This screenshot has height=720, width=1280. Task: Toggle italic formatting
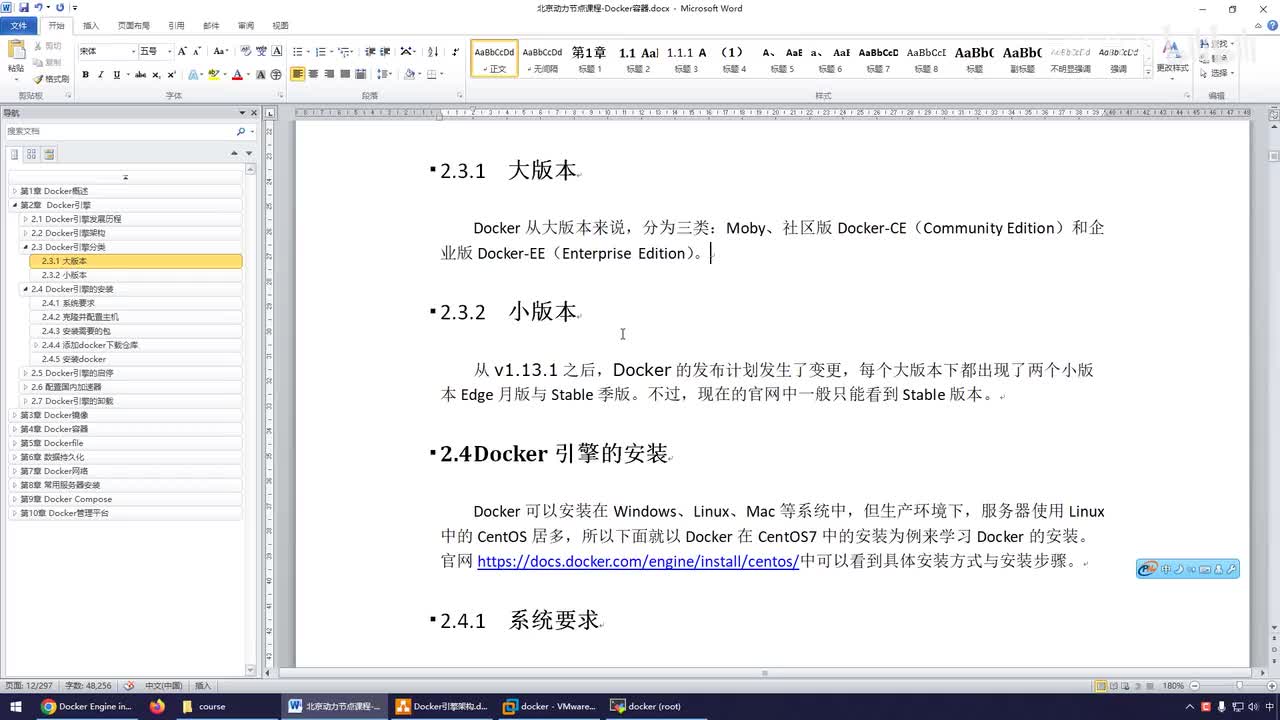(101, 74)
